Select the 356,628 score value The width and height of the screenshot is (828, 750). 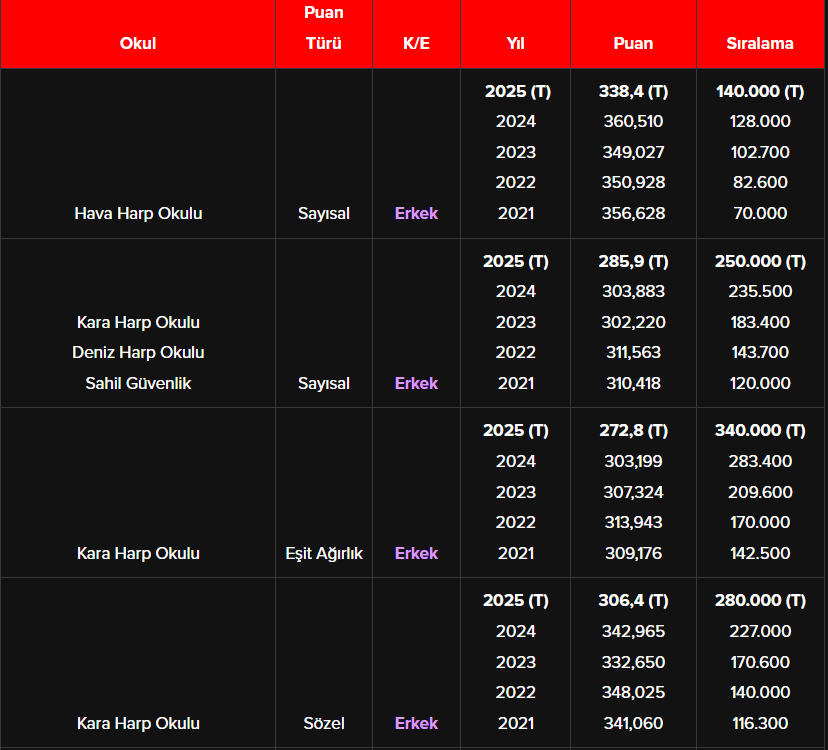click(x=633, y=213)
